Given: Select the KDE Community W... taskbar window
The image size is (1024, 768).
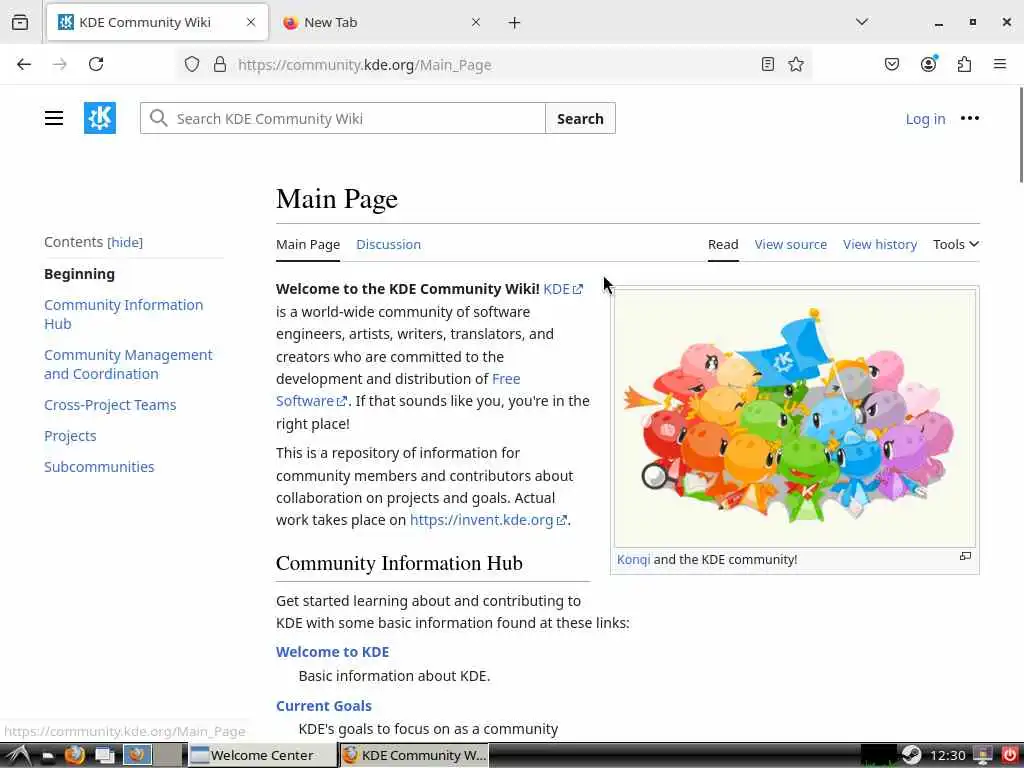Looking at the screenshot, I should pos(415,756).
